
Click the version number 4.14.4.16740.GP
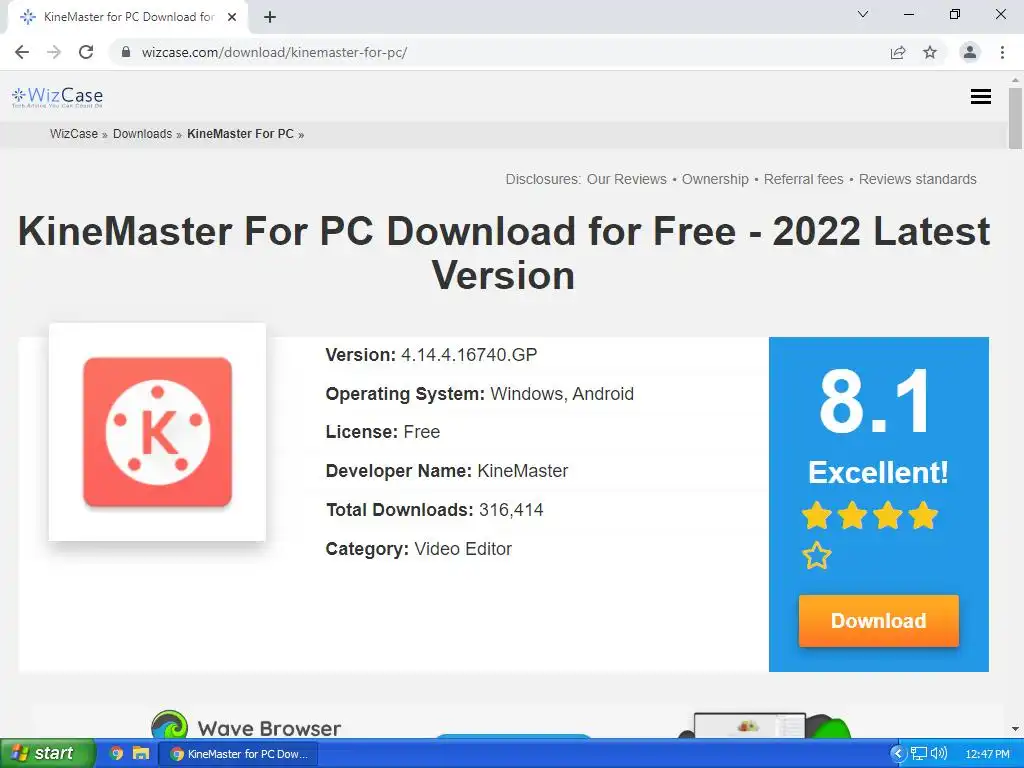click(469, 355)
